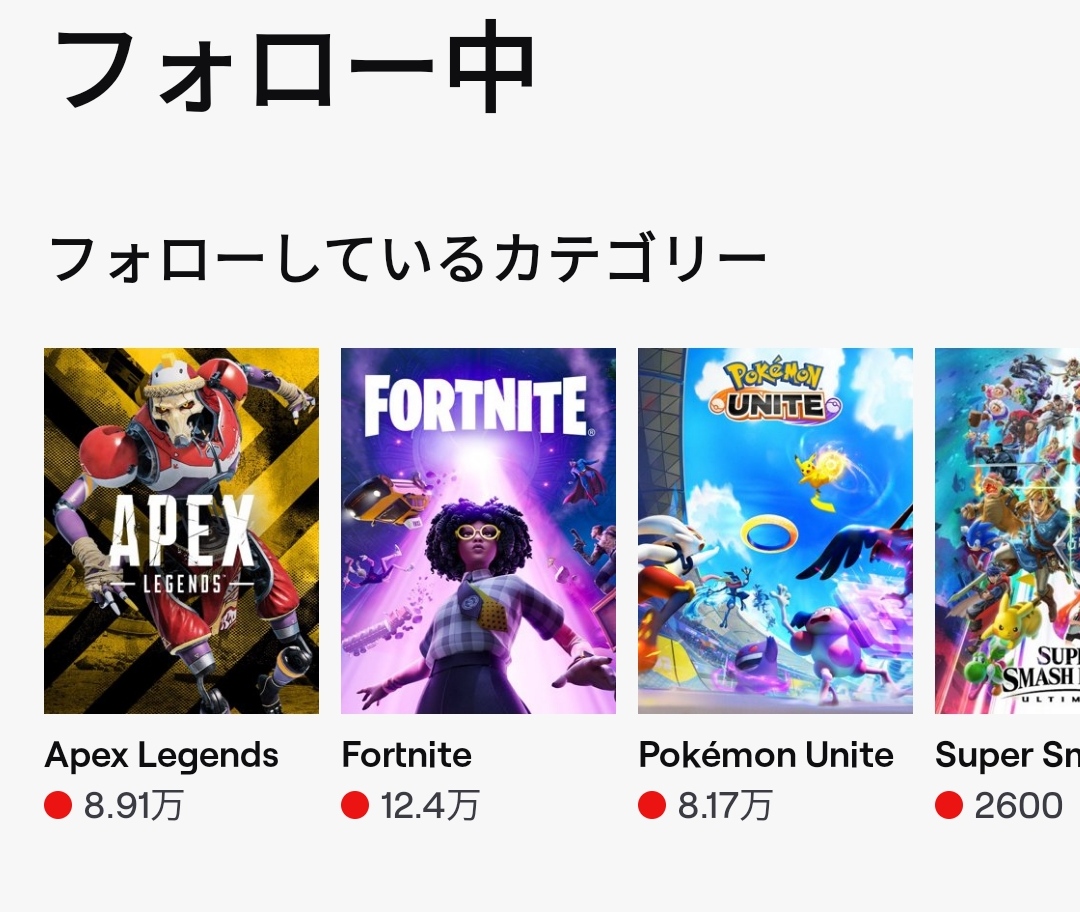Click the 12.4万 viewer count
Screen dimensions: 1080x912
(430, 805)
